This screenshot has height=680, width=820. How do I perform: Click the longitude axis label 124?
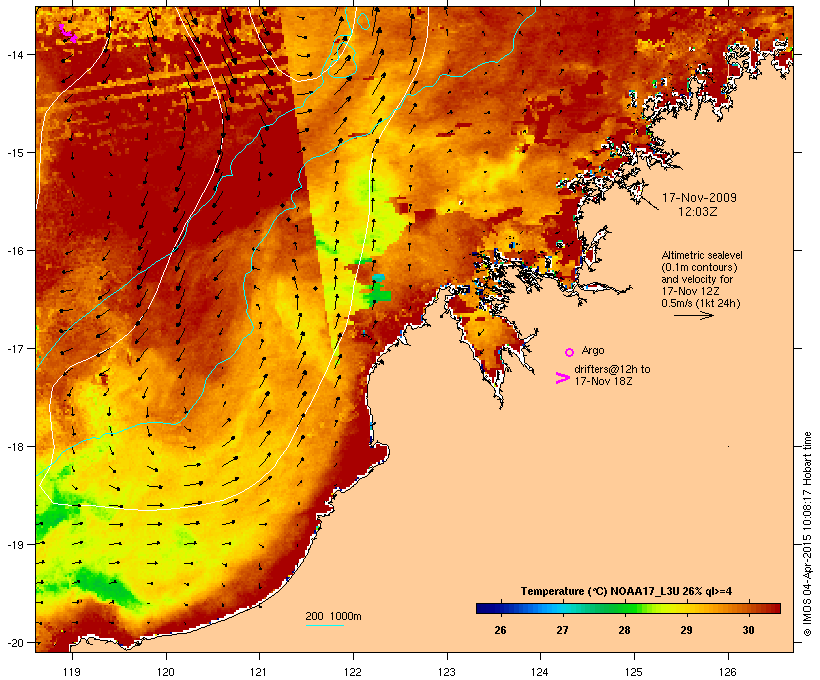tap(540, 672)
